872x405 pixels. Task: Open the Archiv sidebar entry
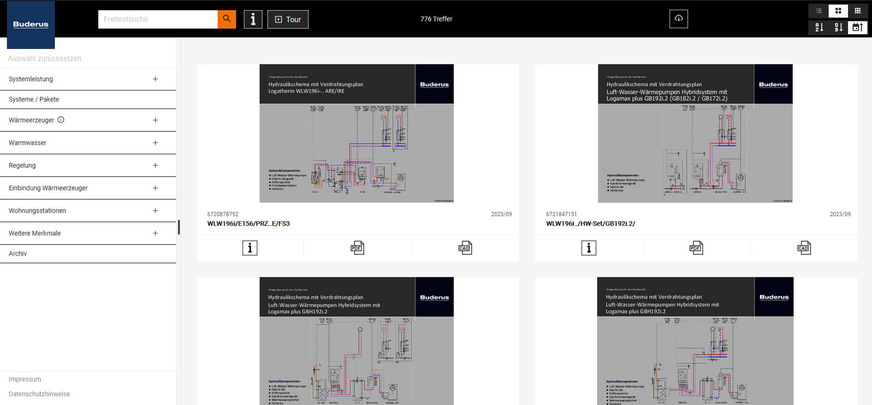click(x=18, y=254)
